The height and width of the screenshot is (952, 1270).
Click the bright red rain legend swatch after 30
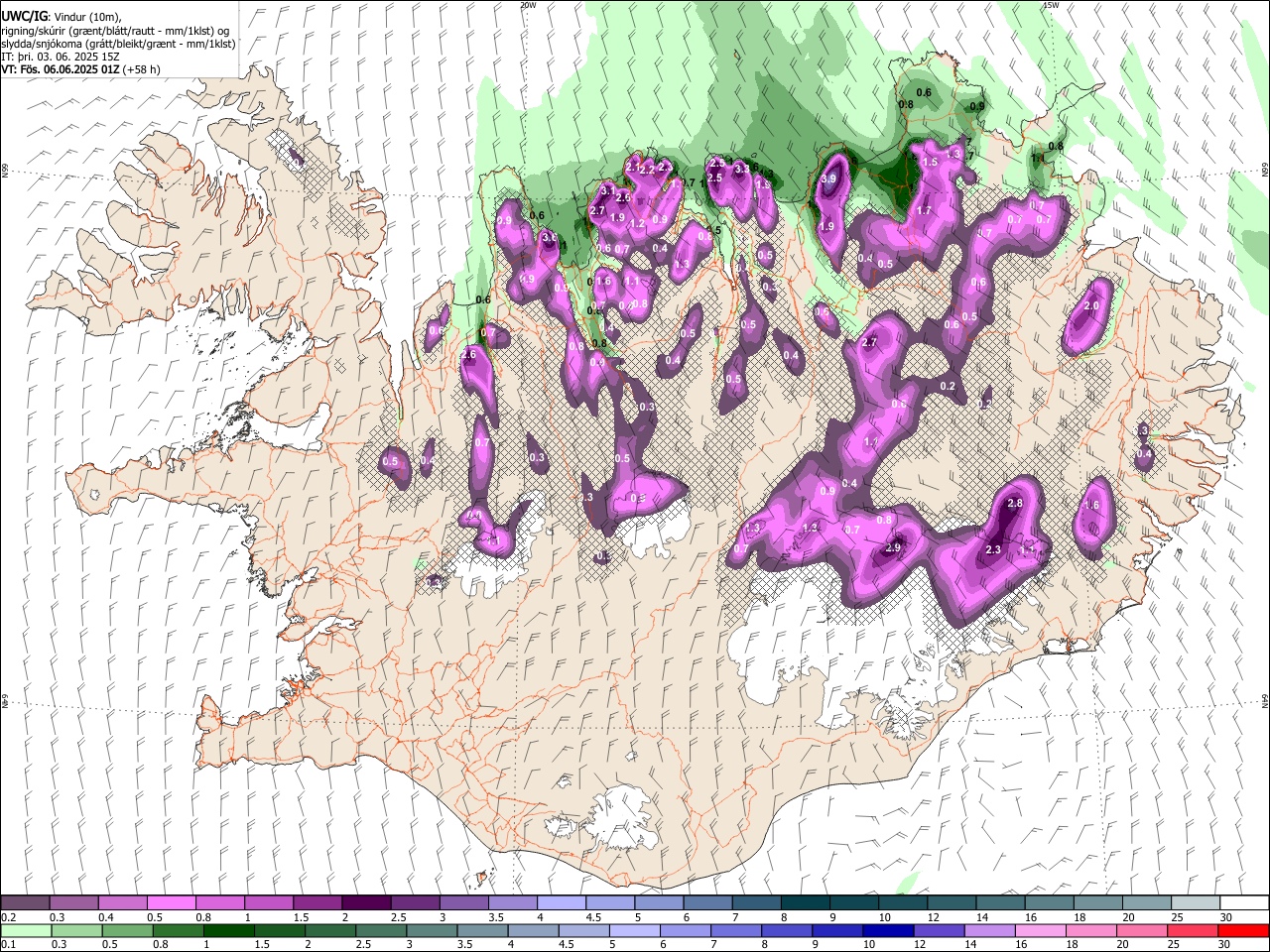1244,931
